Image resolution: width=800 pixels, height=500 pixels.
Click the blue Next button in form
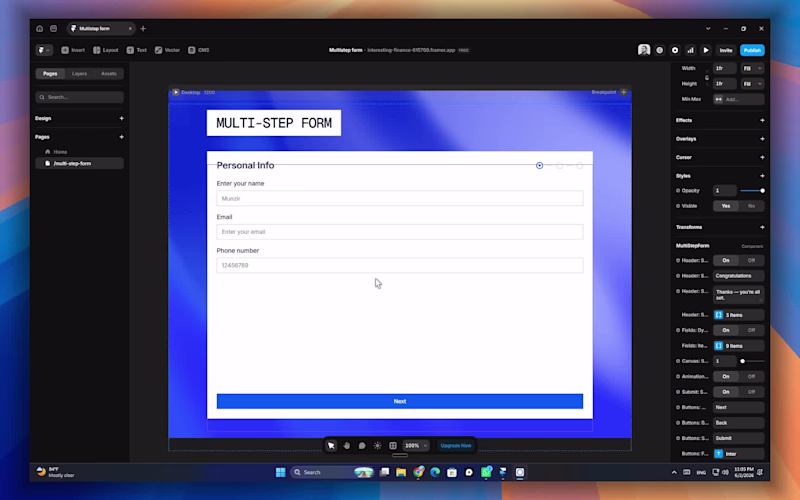[x=399, y=401]
